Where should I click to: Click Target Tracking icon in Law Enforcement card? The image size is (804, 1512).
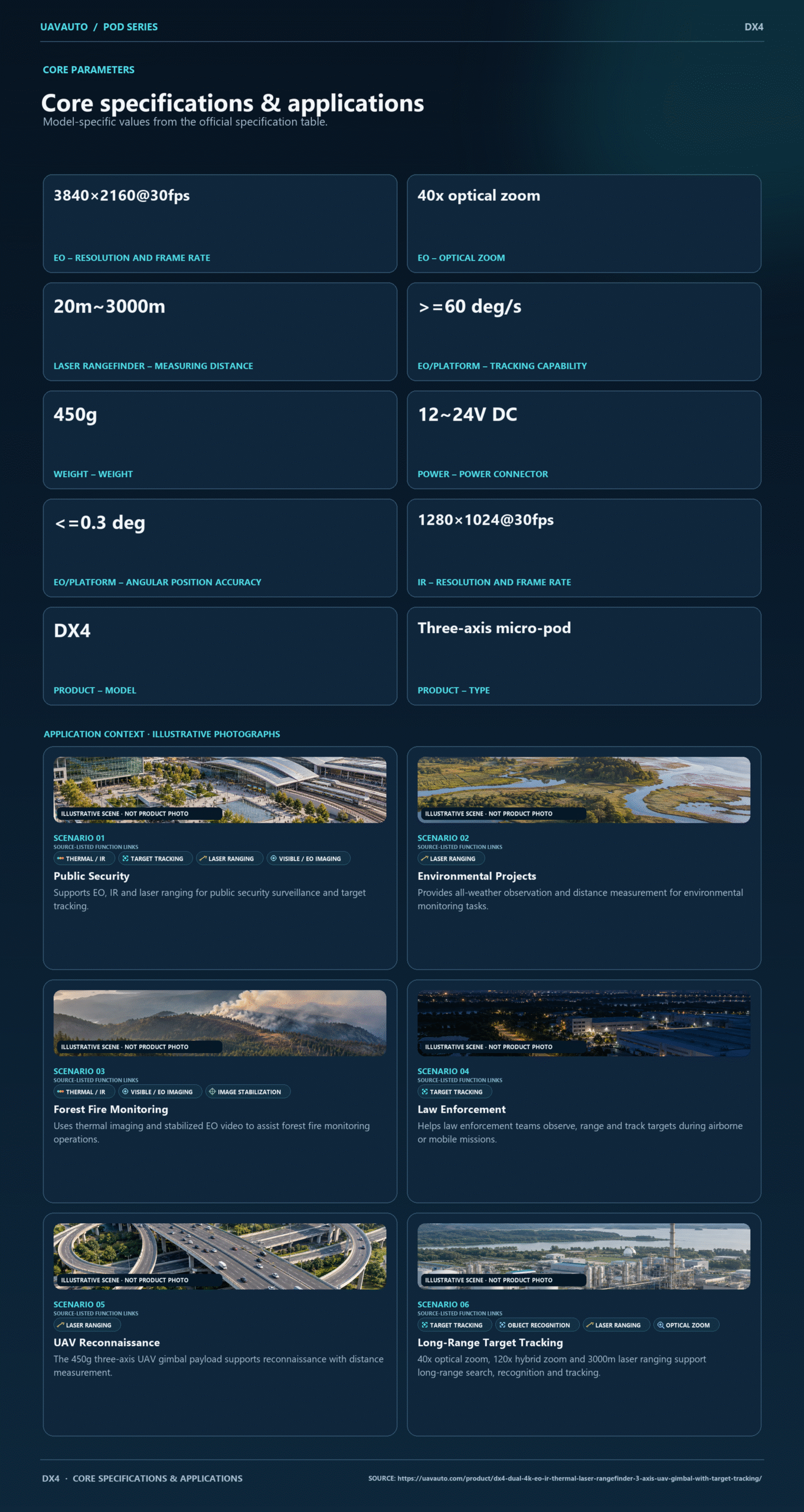(424, 1092)
